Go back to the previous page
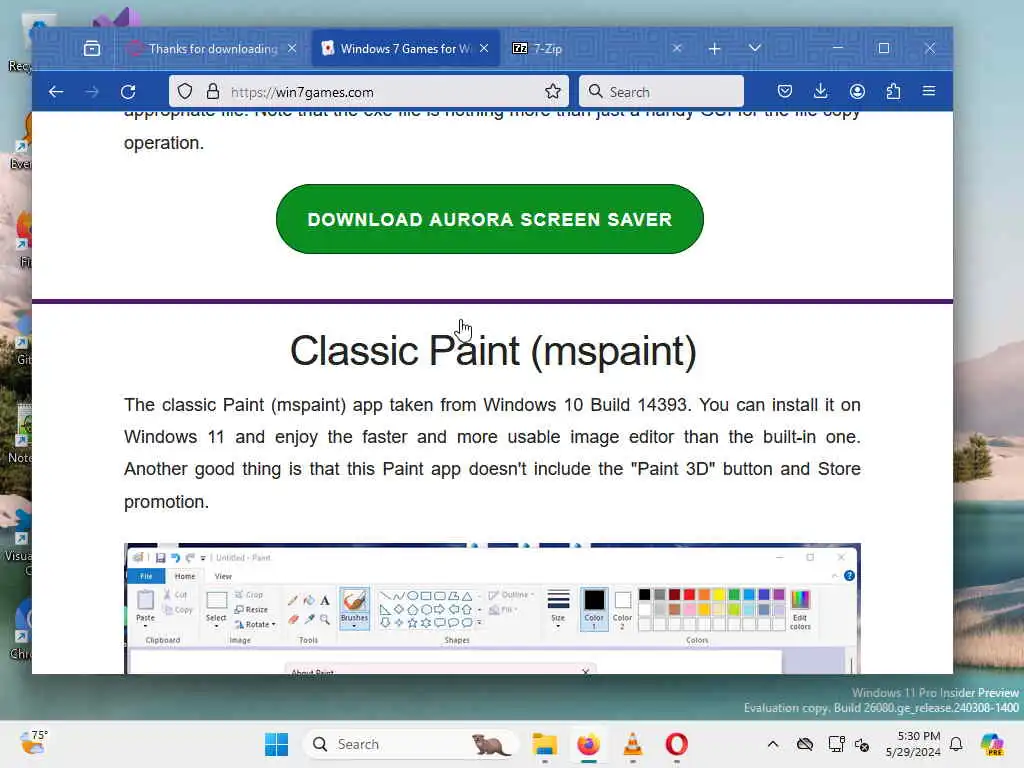The width and height of the screenshot is (1024, 768). [x=56, y=92]
